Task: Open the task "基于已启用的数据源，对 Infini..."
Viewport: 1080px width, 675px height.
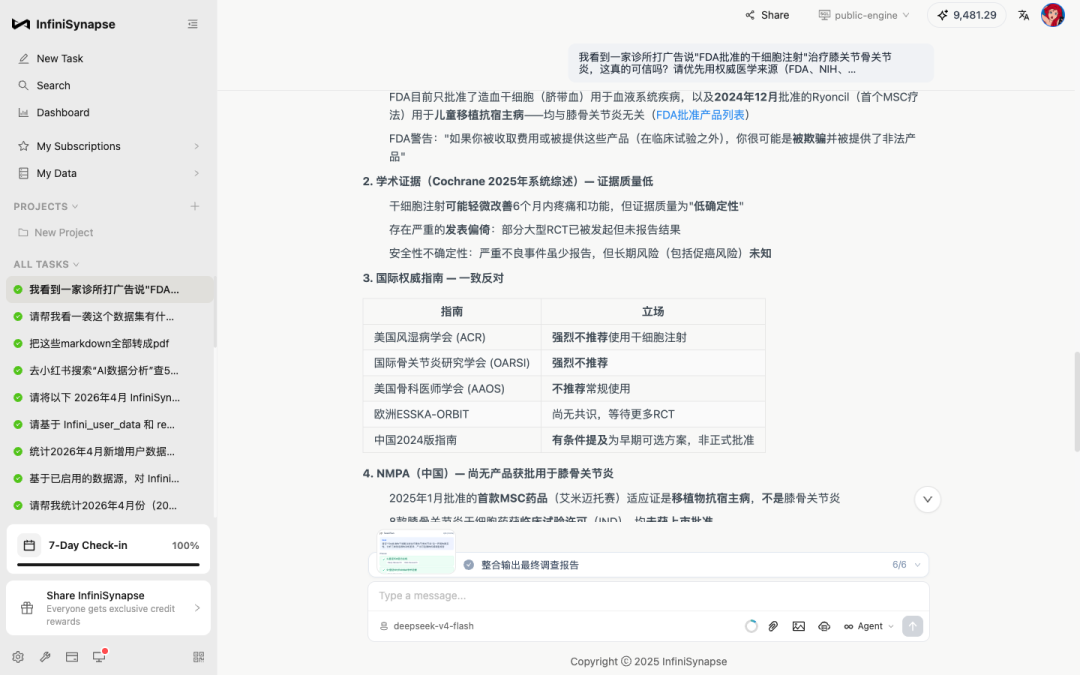Action: tap(110, 478)
